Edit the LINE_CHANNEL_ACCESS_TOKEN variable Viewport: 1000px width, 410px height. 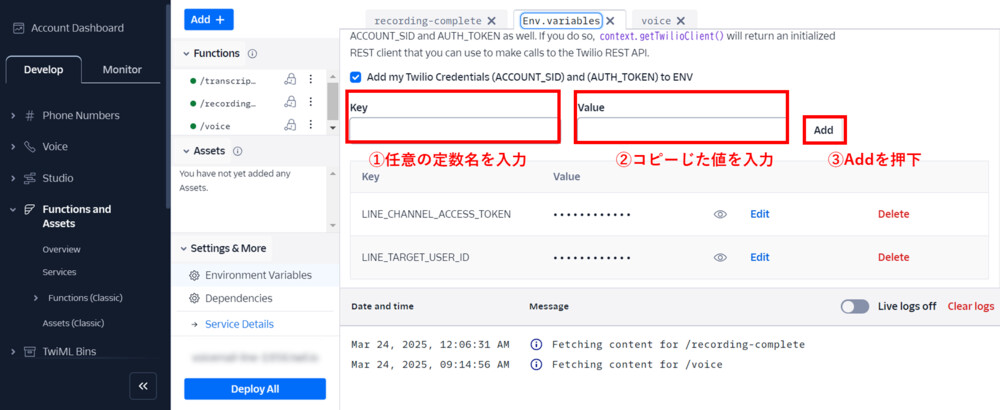(760, 214)
